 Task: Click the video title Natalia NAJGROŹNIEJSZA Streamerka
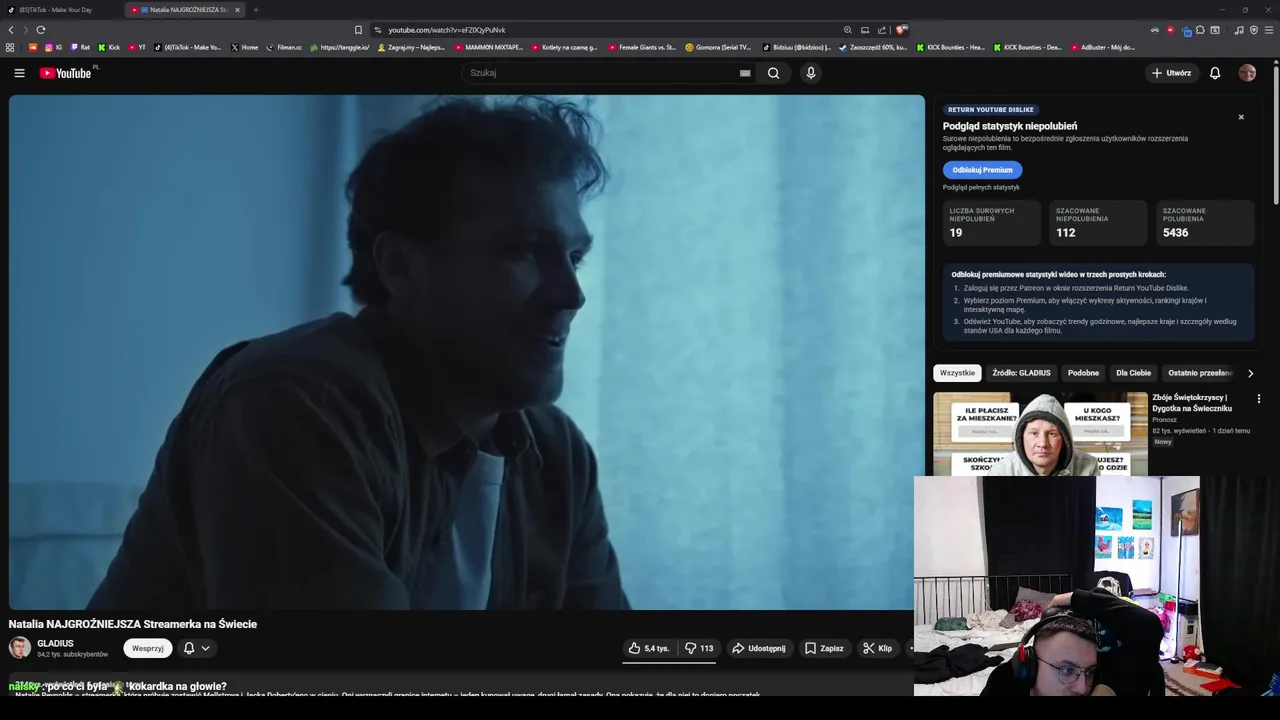[133, 624]
